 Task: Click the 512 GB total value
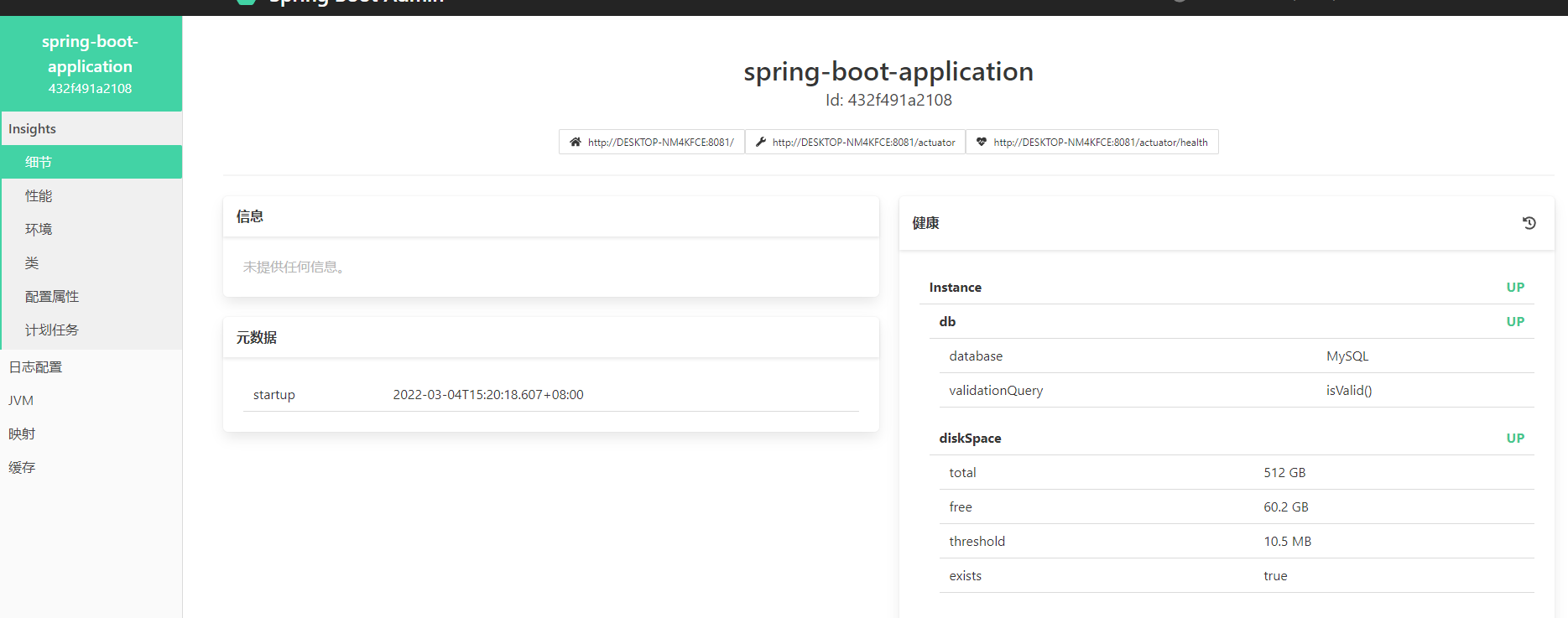(1284, 472)
